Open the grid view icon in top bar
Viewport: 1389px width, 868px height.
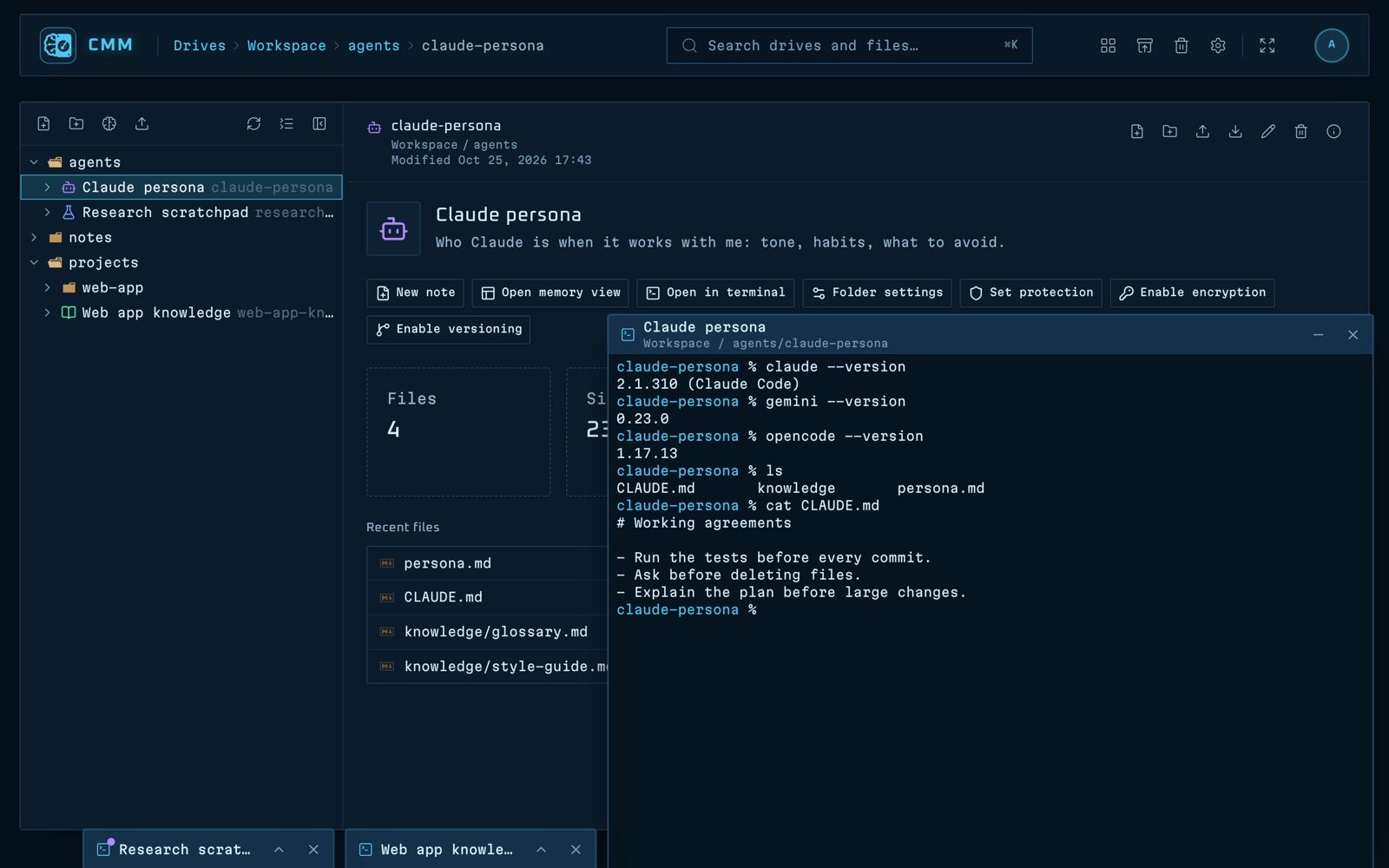(x=1108, y=45)
